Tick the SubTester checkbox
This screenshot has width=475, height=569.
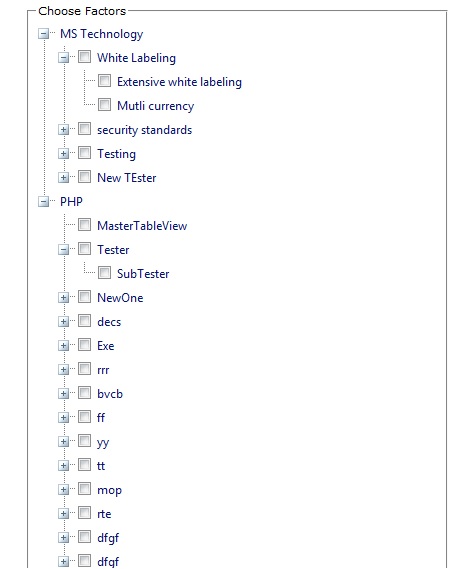tap(105, 273)
